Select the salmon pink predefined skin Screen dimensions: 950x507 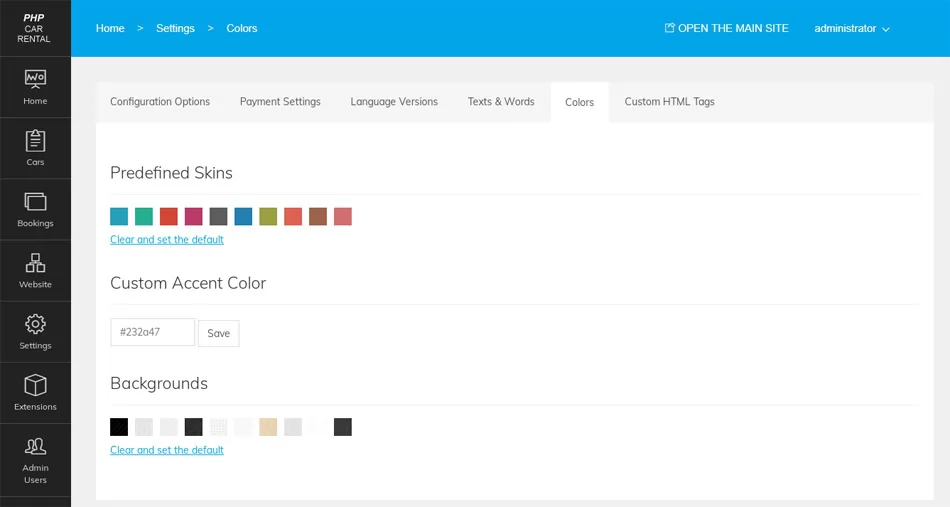coord(342,216)
